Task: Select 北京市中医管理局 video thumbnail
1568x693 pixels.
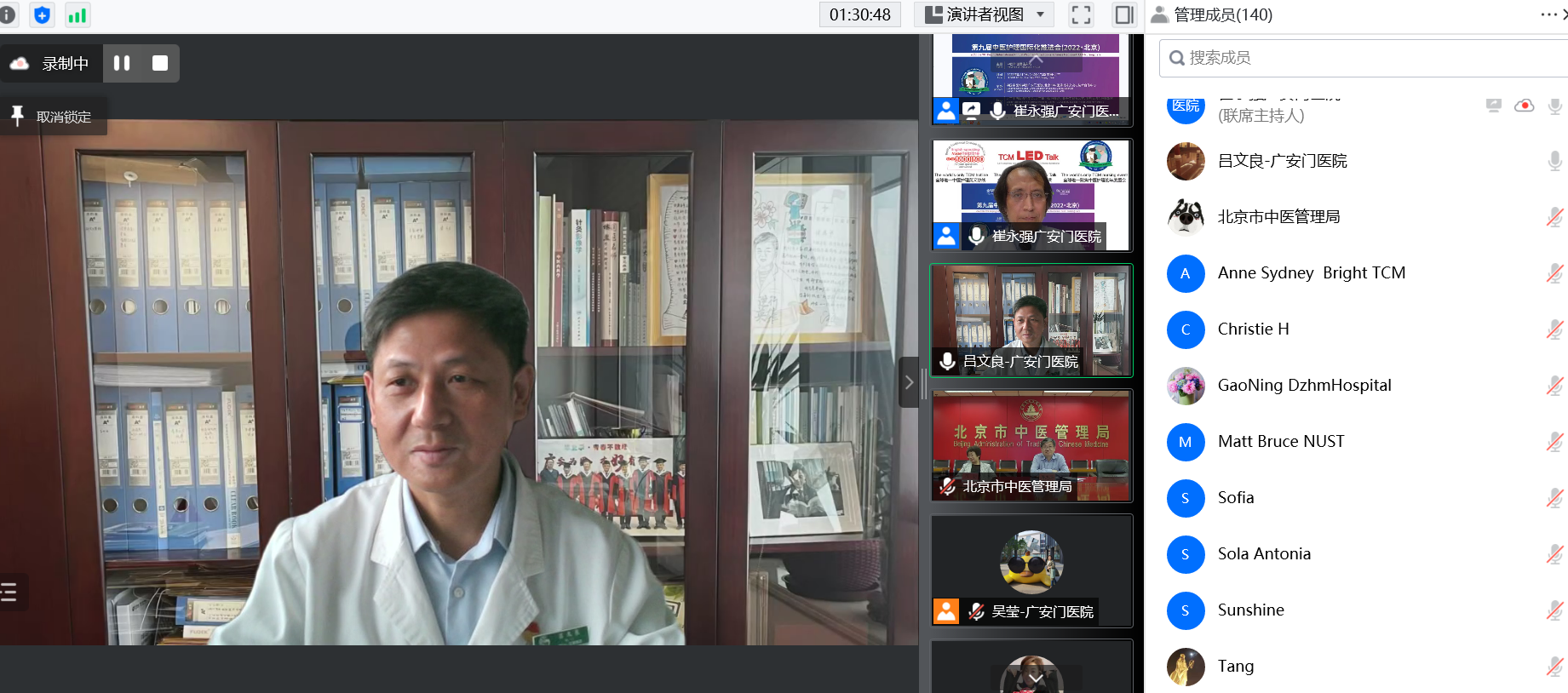Action: point(1031,445)
